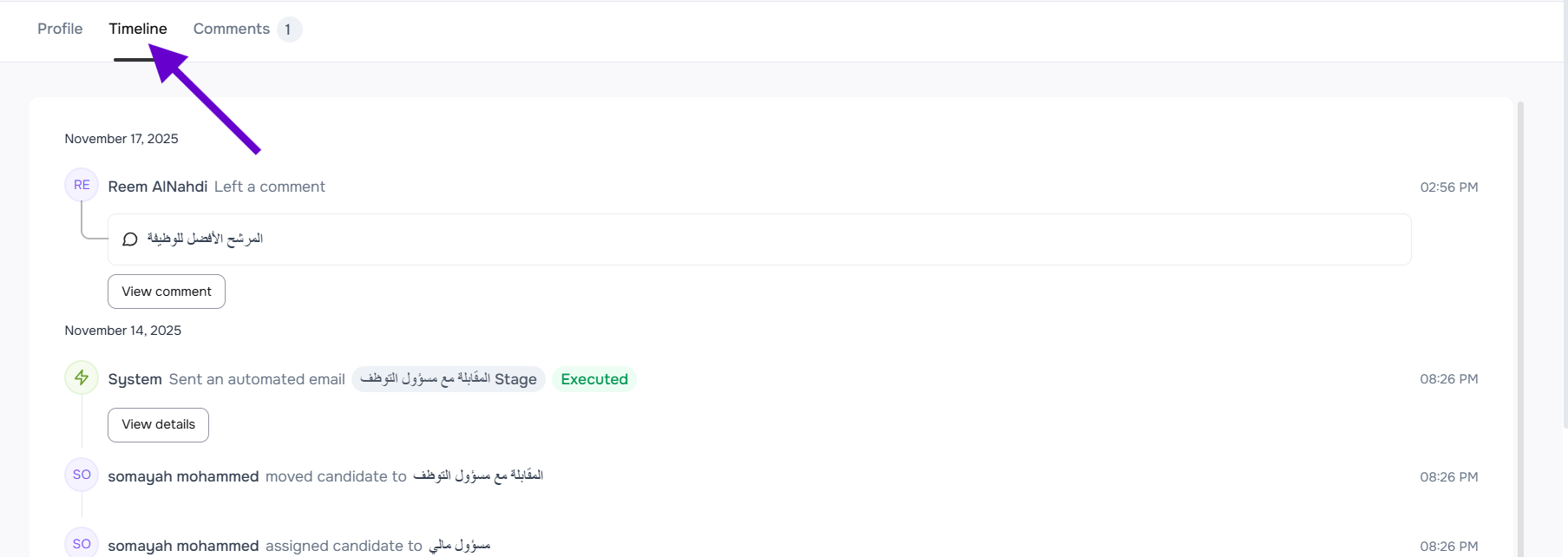The image size is (1568, 557).
Task: Click somayah mohammed on moved candidate entry
Action: click(183, 476)
